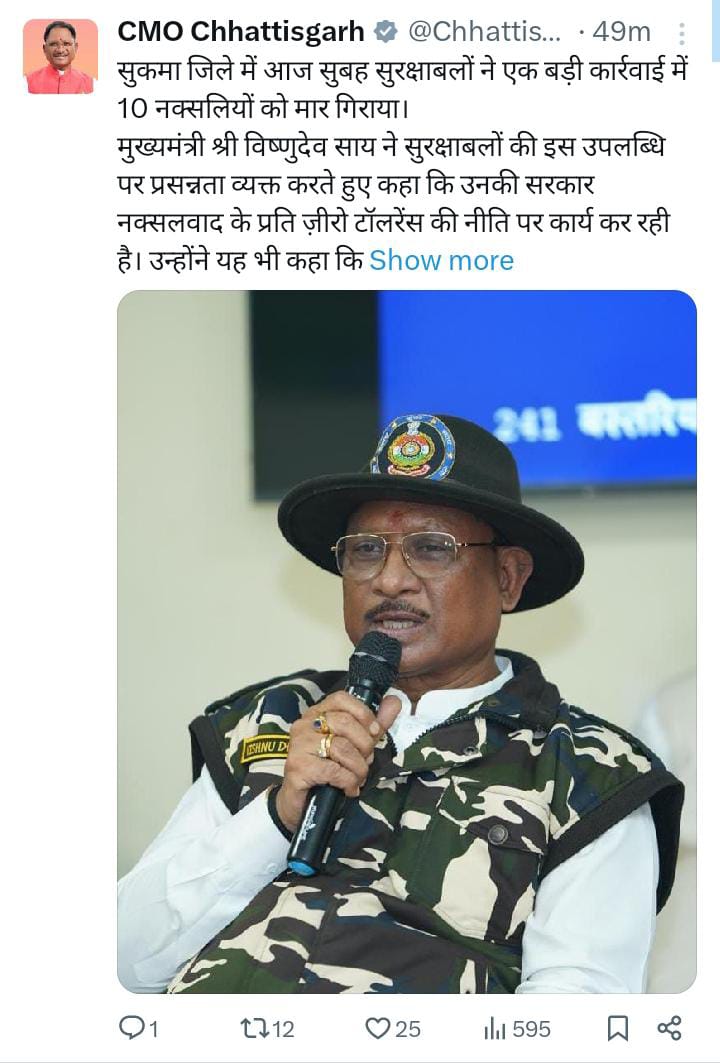Click the CMO Chhattisgarh display name
Screen dimensions: 720x1063
point(241,32)
